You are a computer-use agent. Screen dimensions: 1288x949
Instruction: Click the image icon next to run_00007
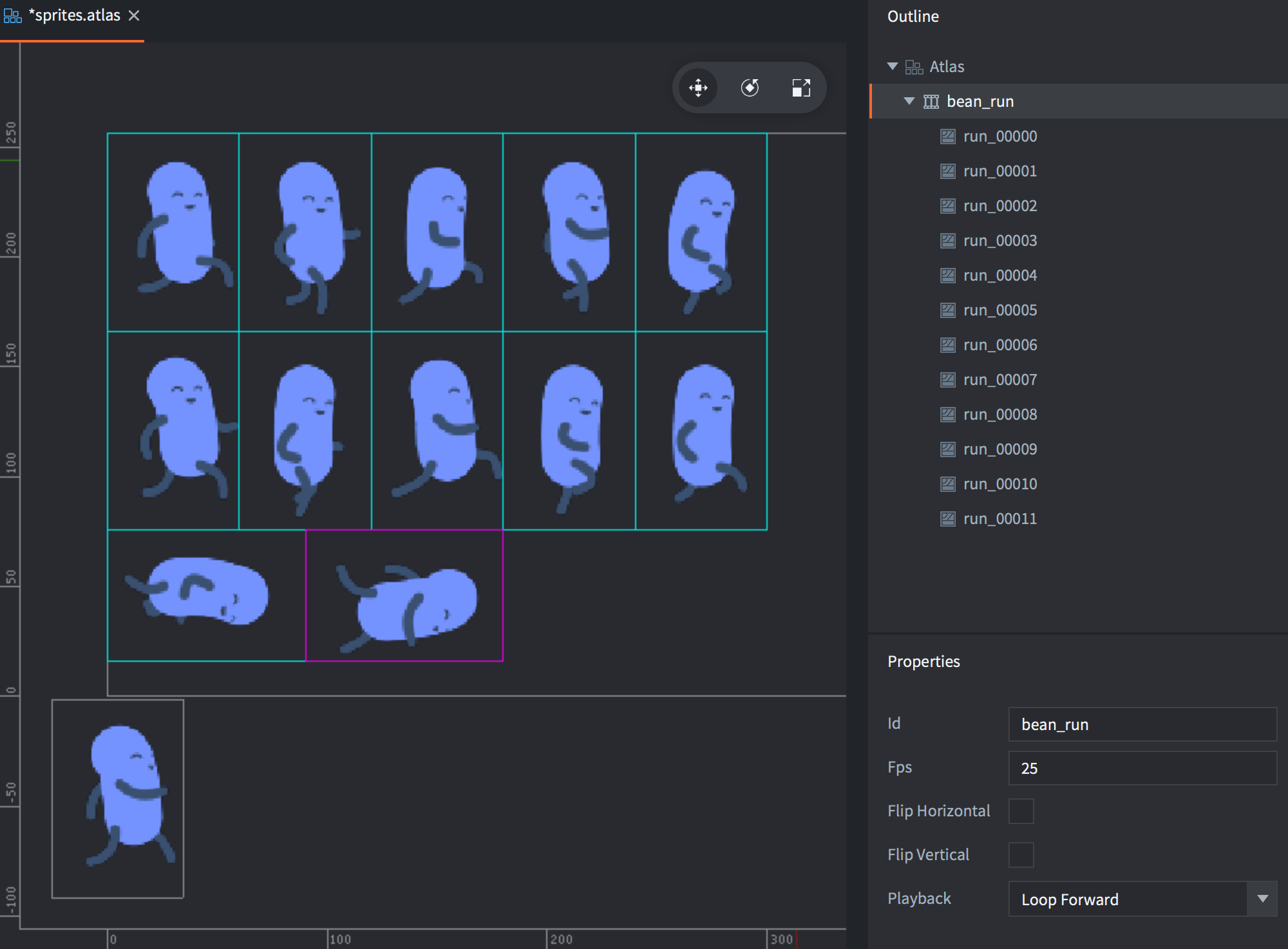[x=947, y=379]
